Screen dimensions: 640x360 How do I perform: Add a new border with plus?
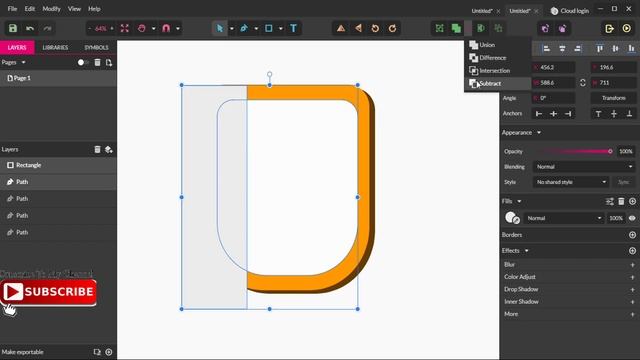pos(632,235)
